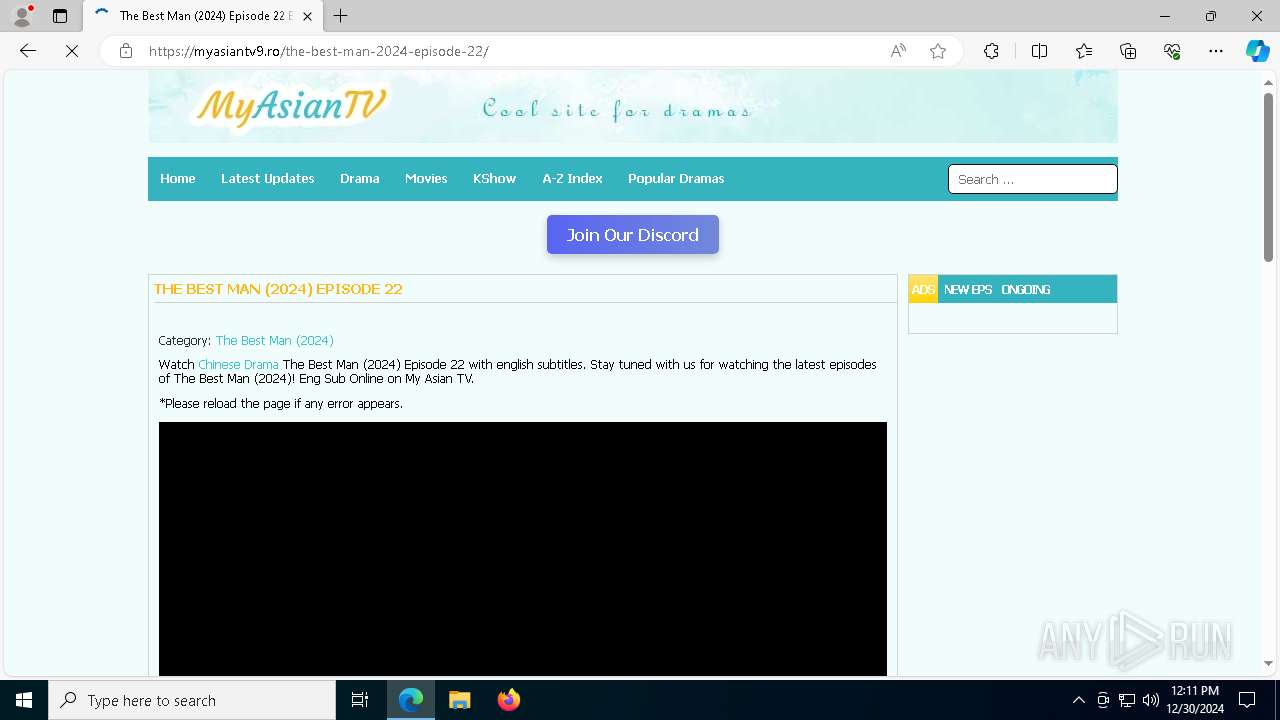The width and height of the screenshot is (1280, 720).
Task: Open the notification center
Action: 1248,700
